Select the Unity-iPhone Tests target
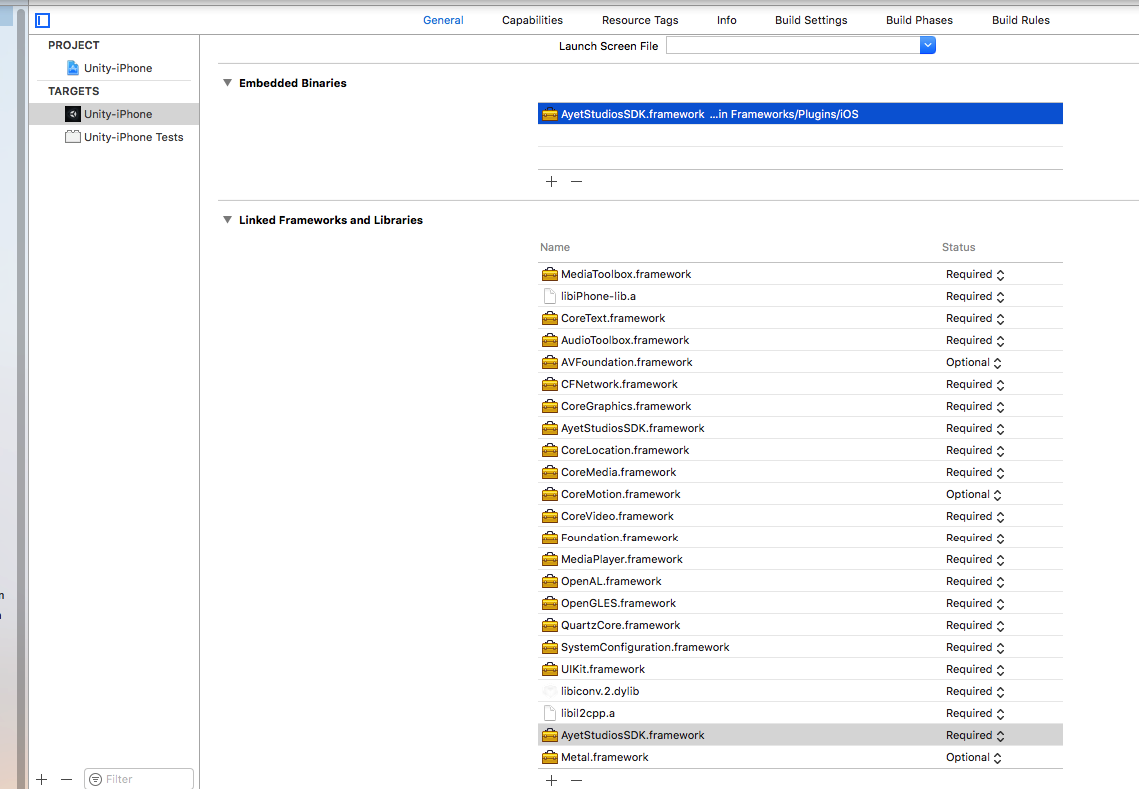The image size is (1139, 789). [x=114, y=137]
